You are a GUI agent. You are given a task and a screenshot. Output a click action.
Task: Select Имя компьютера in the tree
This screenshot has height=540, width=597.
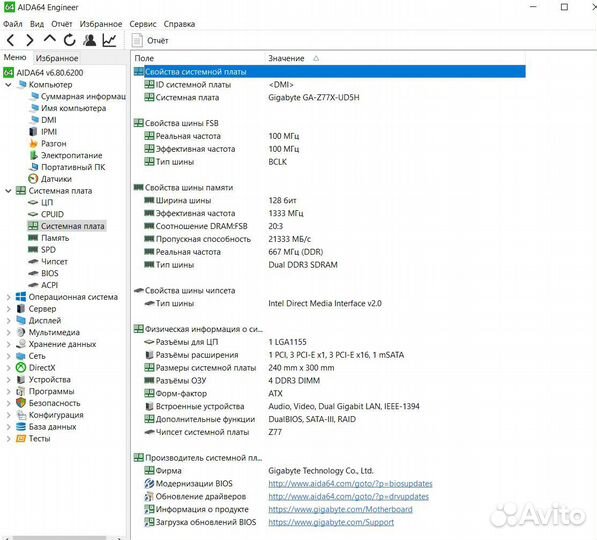tap(69, 108)
